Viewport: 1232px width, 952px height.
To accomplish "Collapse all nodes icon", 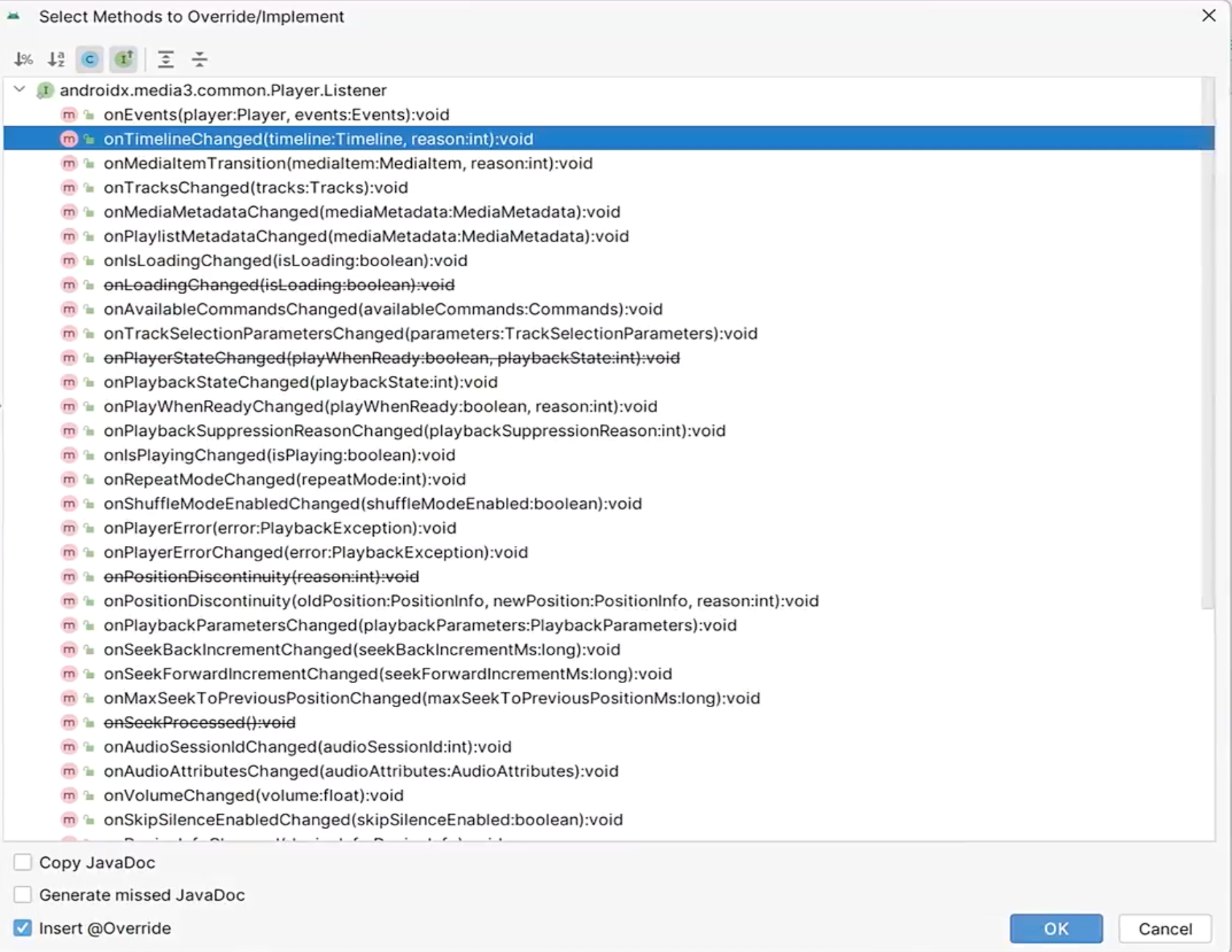I will 199,59.
